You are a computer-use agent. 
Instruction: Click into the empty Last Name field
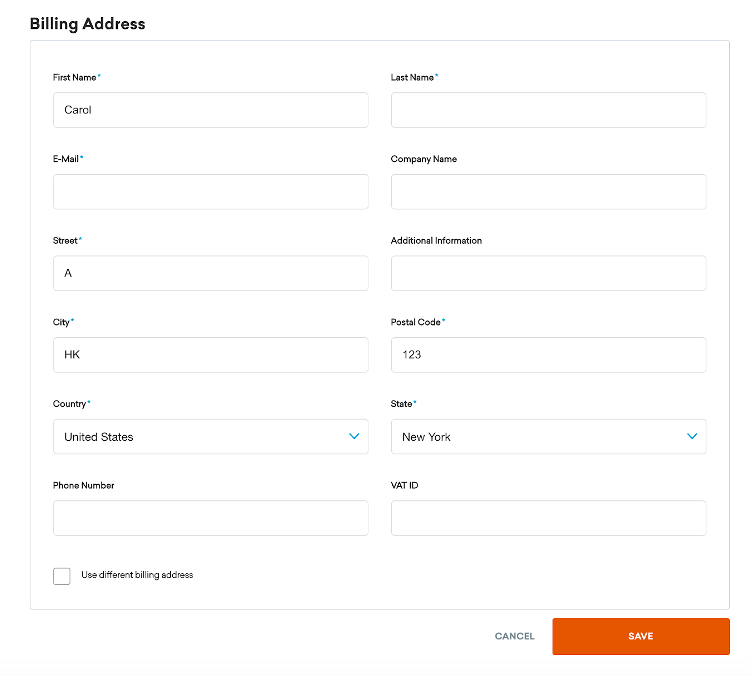coord(548,110)
